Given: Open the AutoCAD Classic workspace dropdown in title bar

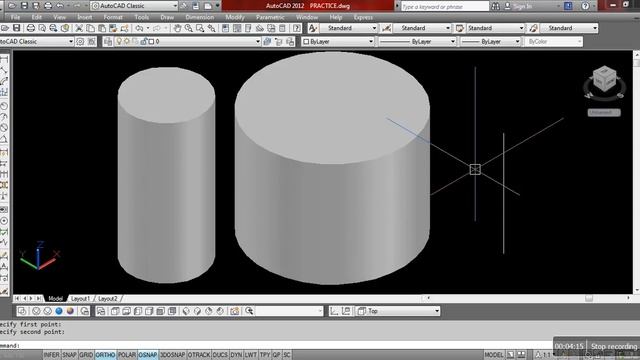Looking at the screenshot, I should point(135,6).
